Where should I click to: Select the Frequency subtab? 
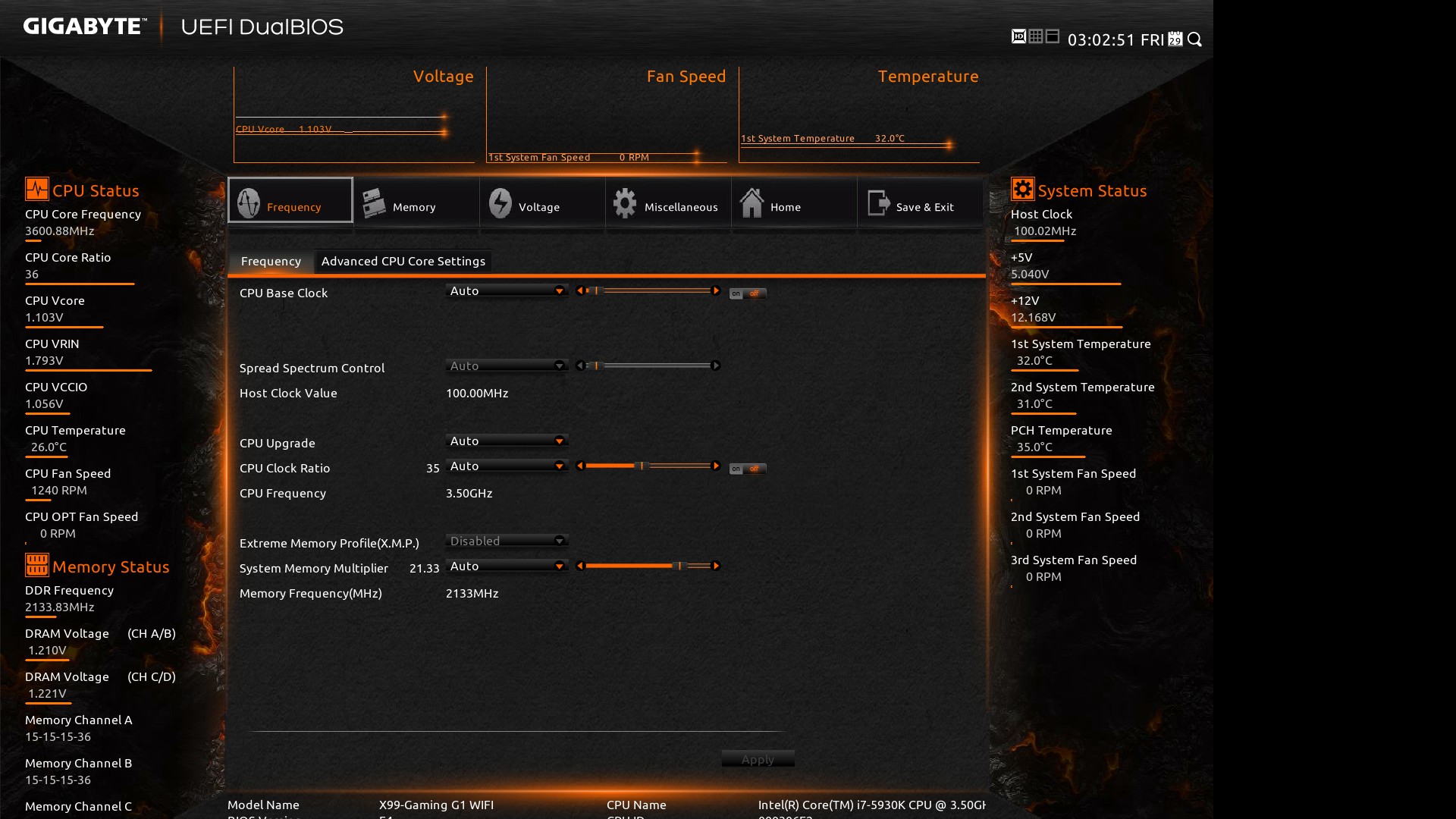pos(271,261)
